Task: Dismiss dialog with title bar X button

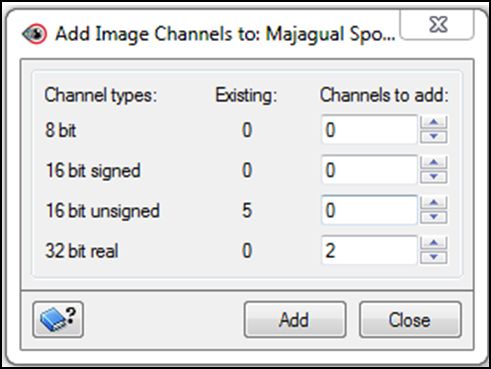Action: coord(437,25)
